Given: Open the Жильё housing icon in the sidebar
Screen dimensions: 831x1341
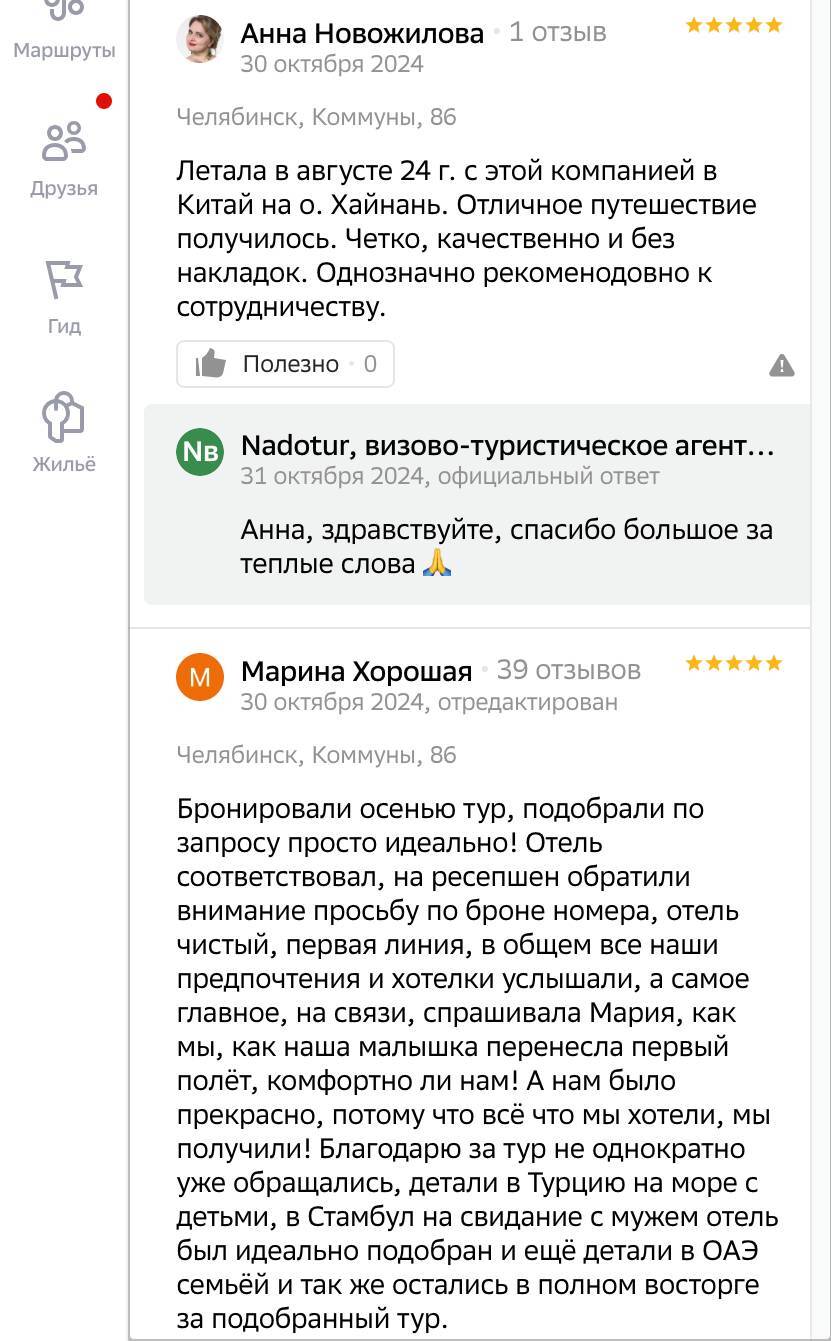Looking at the screenshot, I should click(x=64, y=430).
